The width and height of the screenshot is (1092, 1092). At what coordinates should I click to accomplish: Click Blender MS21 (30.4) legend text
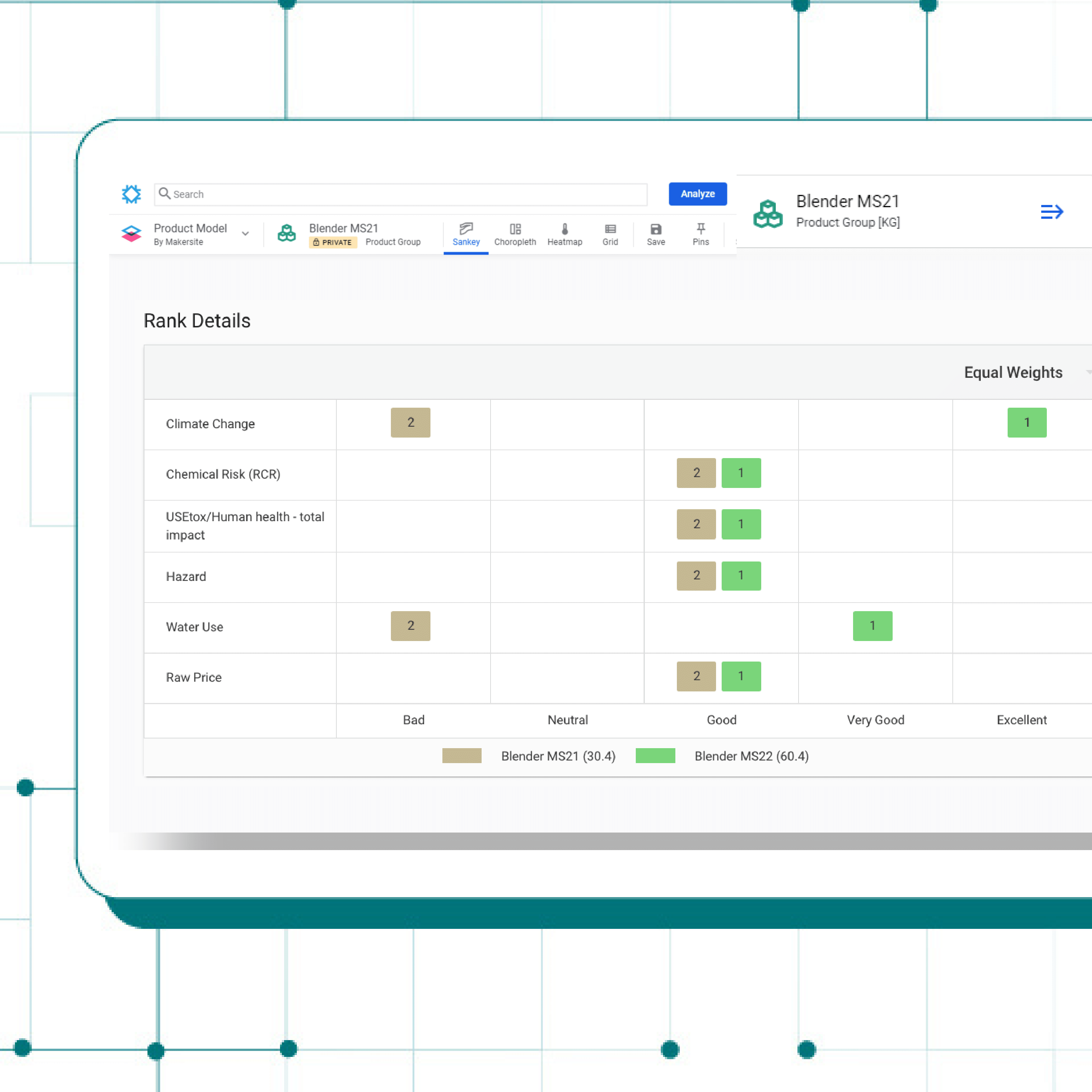tap(559, 756)
